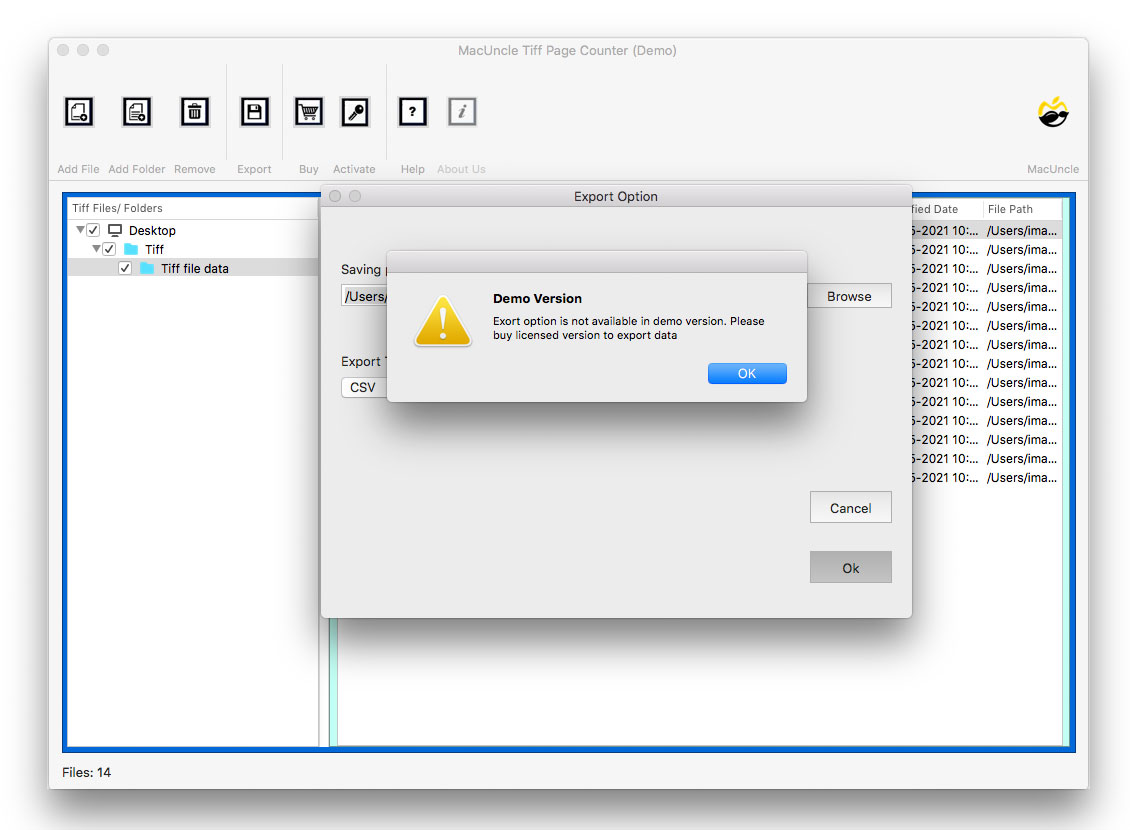1130x830 pixels.
Task: Click Cancel in Export Option dialog
Action: (850, 508)
